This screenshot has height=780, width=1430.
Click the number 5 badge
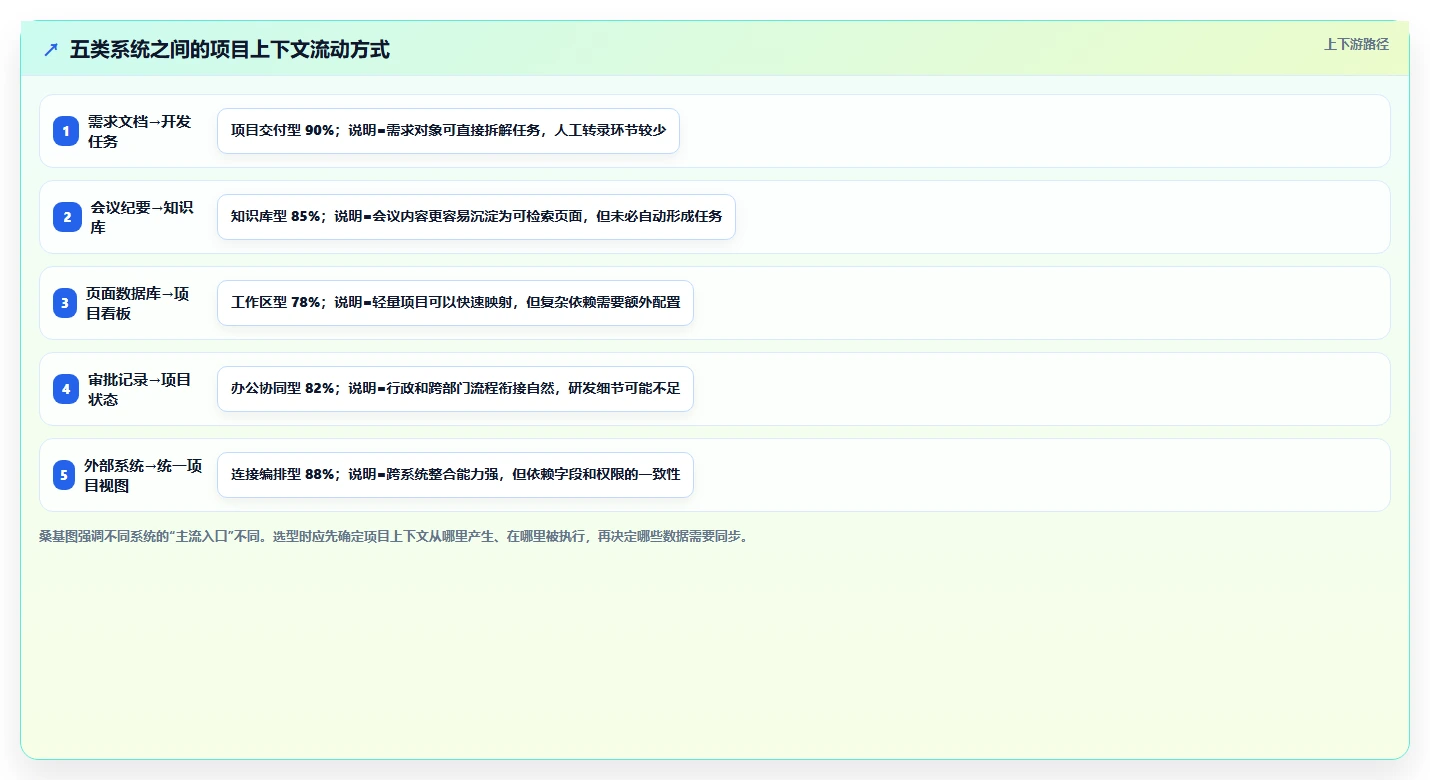tap(64, 475)
